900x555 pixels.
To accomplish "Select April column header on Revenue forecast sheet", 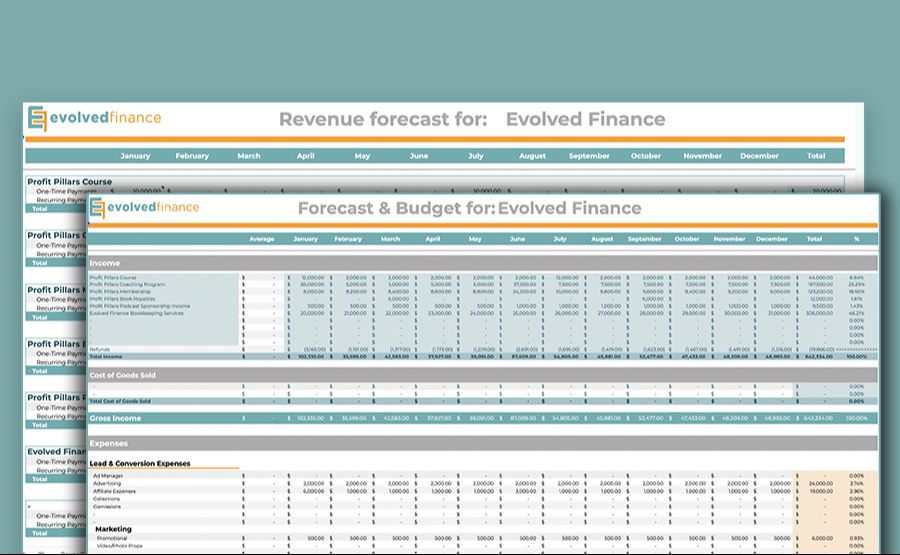I will (305, 156).
